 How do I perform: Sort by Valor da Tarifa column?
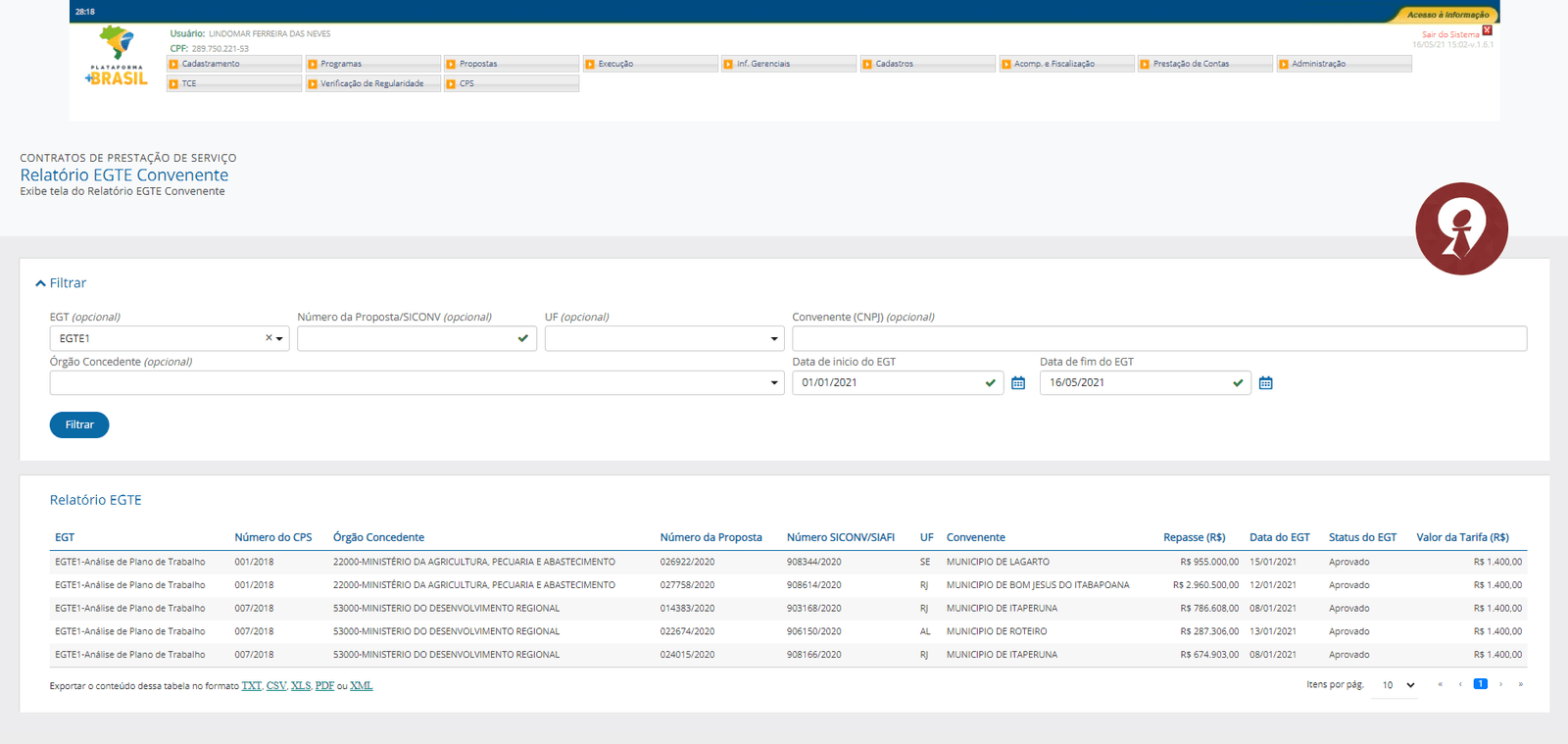[1462, 537]
